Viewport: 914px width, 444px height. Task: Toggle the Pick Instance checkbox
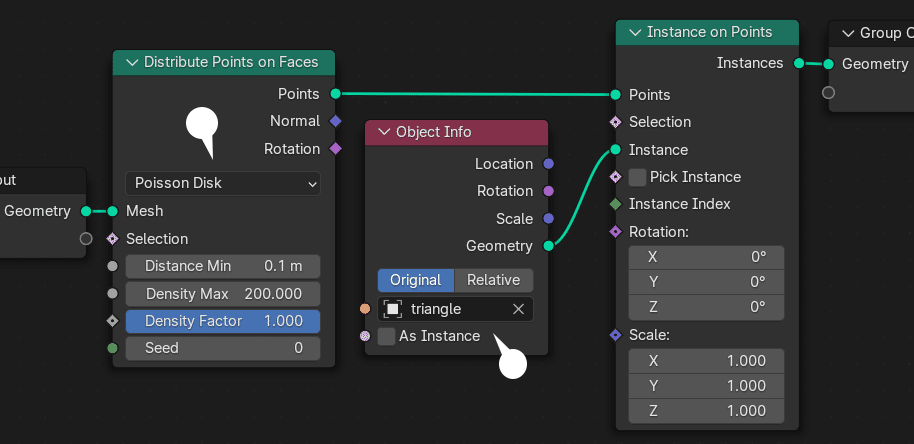click(637, 177)
